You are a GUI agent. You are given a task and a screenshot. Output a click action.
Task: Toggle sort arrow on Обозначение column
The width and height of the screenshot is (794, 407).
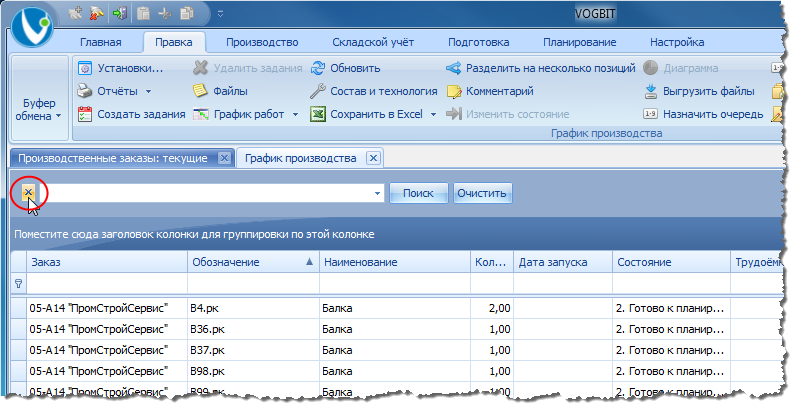[x=309, y=262]
